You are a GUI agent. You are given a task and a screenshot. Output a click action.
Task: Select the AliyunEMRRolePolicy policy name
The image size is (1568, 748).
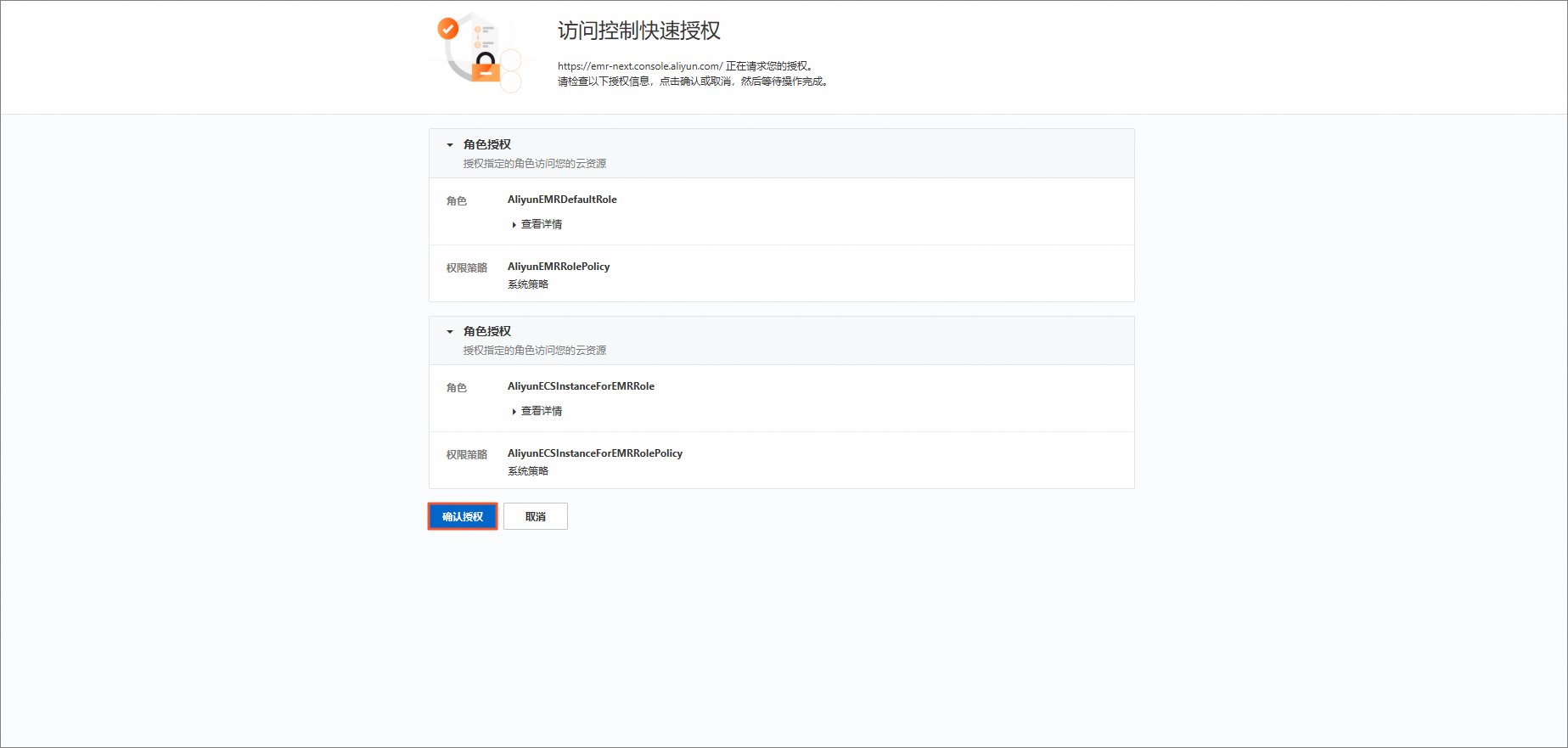[x=559, y=267]
